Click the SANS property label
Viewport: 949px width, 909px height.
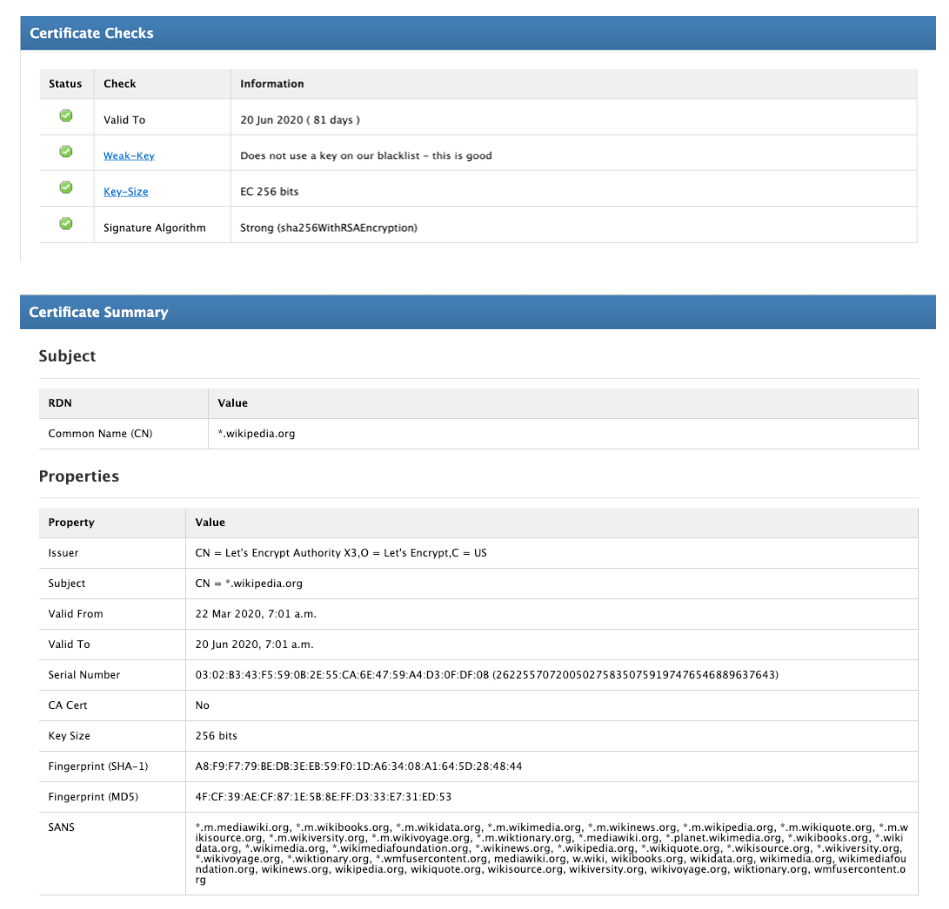pyautogui.click(x=61, y=827)
